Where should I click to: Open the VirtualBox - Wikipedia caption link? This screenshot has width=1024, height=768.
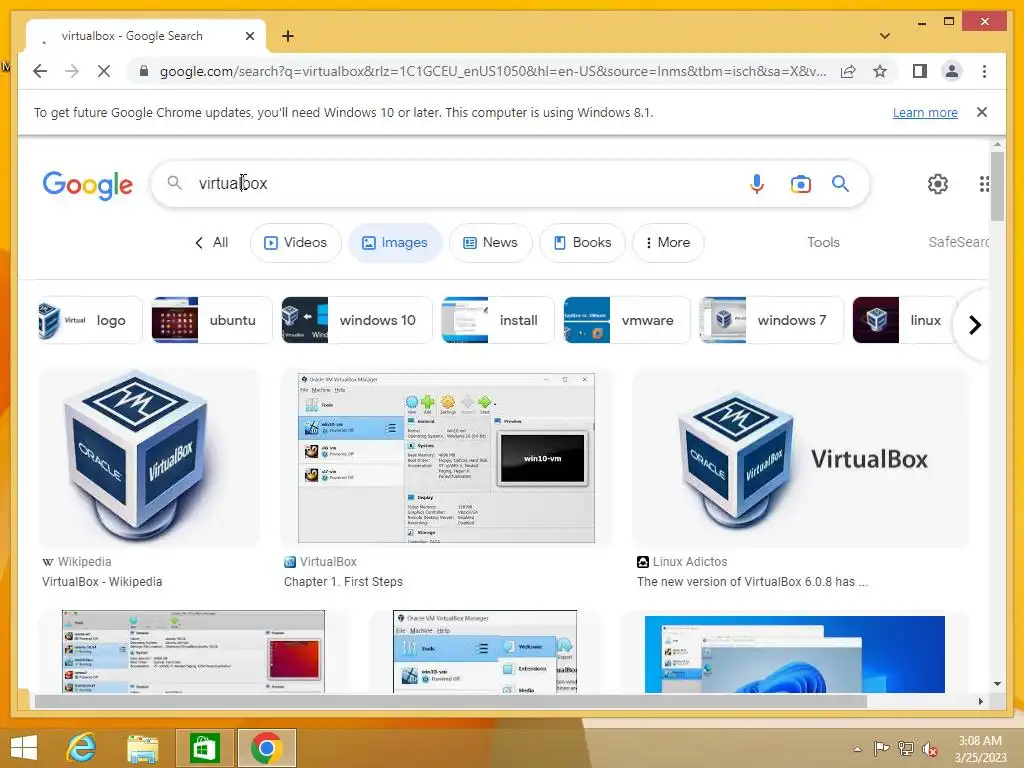[102, 581]
